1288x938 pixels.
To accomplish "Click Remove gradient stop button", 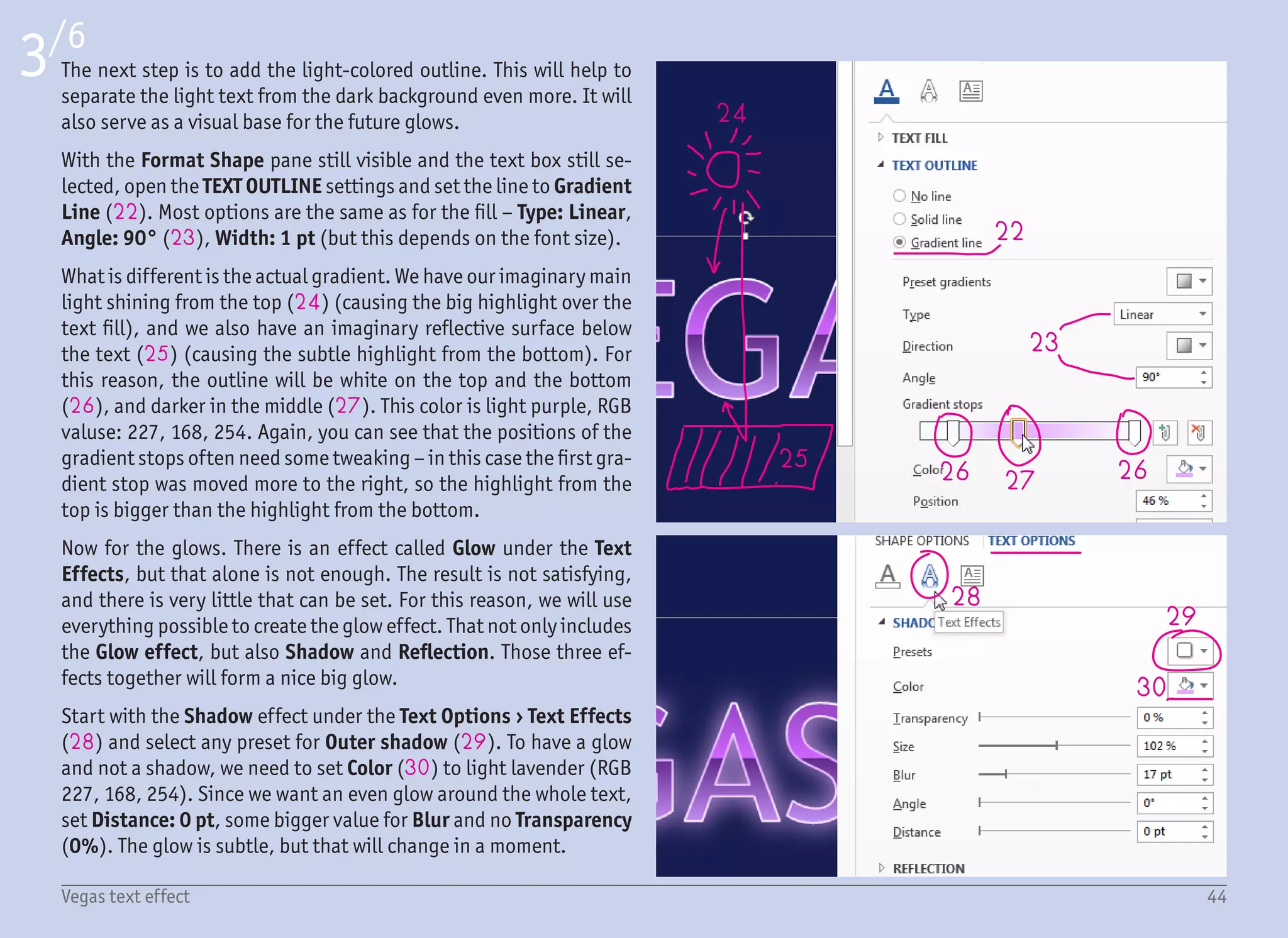I will [x=1199, y=433].
